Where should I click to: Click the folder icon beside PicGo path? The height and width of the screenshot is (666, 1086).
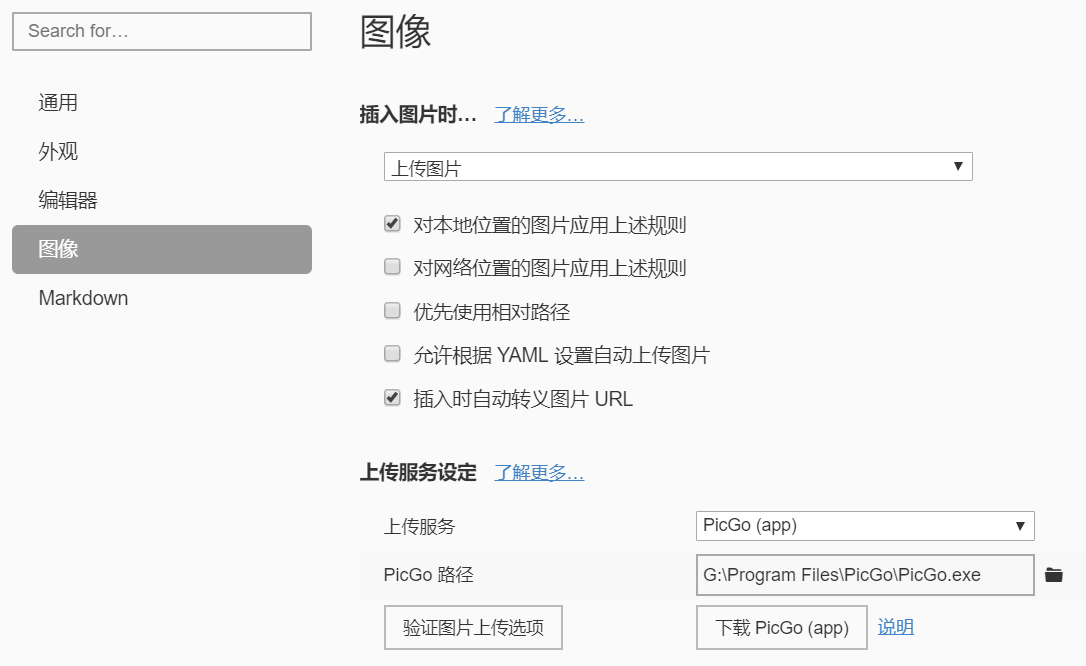[1053, 575]
